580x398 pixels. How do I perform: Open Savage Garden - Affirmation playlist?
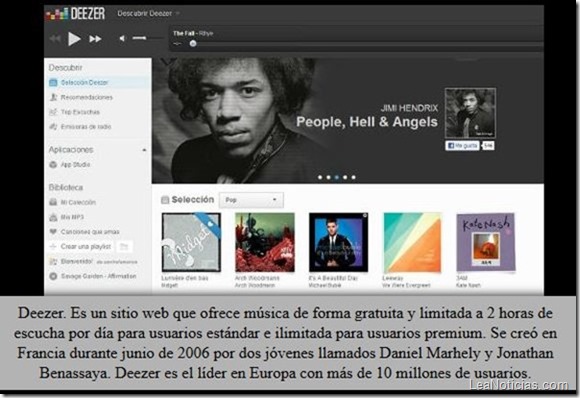98,276
